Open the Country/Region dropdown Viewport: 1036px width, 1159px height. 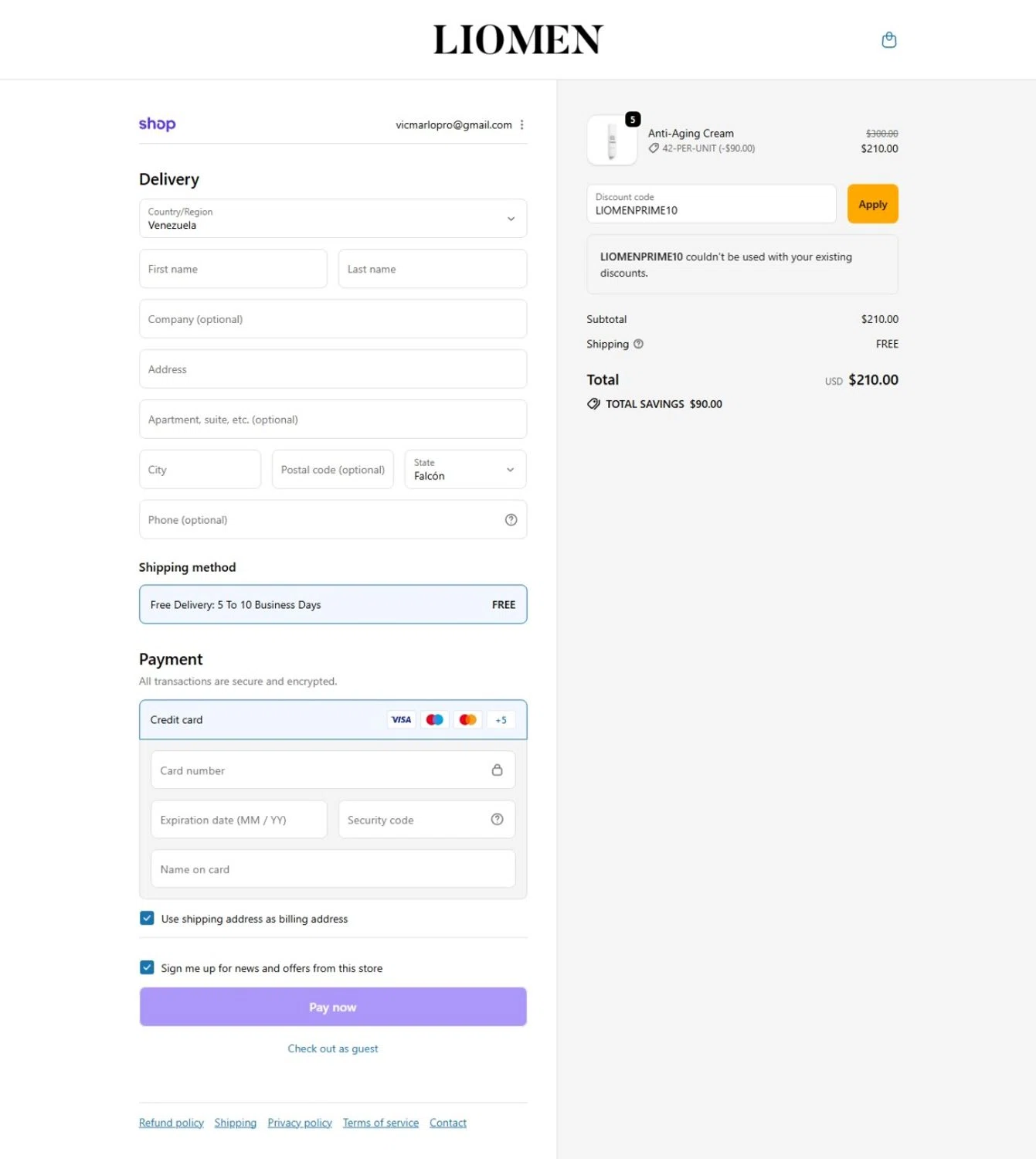[333, 219]
